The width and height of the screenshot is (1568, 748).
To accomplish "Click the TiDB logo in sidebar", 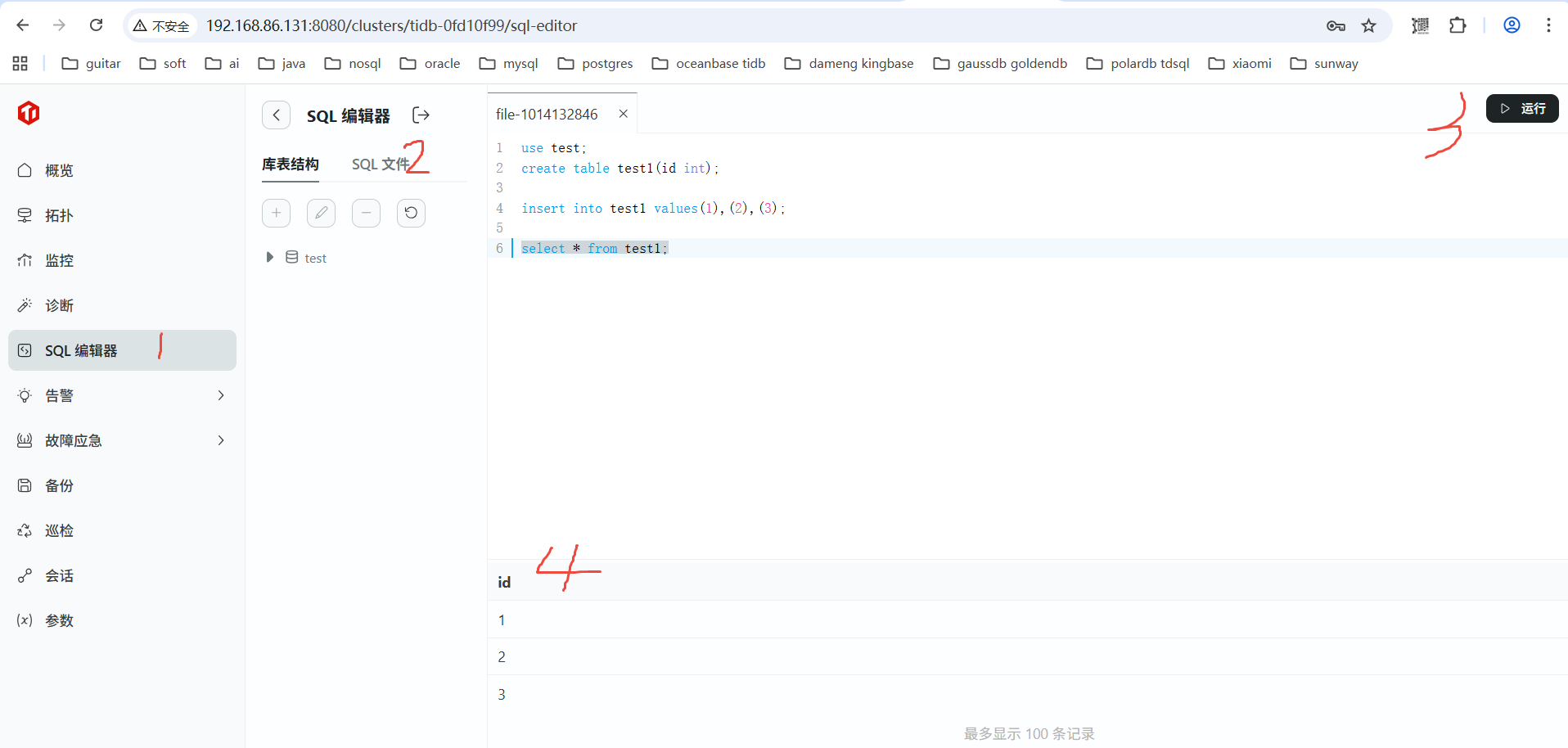I will tap(29, 113).
